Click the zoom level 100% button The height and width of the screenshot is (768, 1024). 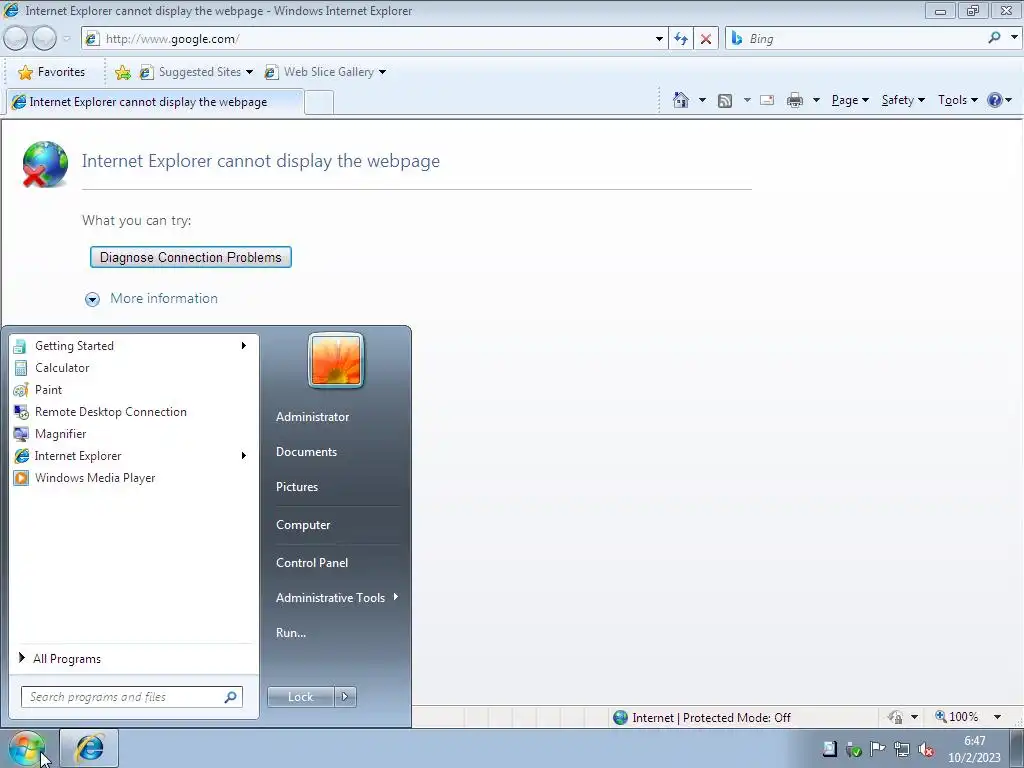pyautogui.click(x=957, y=717)
